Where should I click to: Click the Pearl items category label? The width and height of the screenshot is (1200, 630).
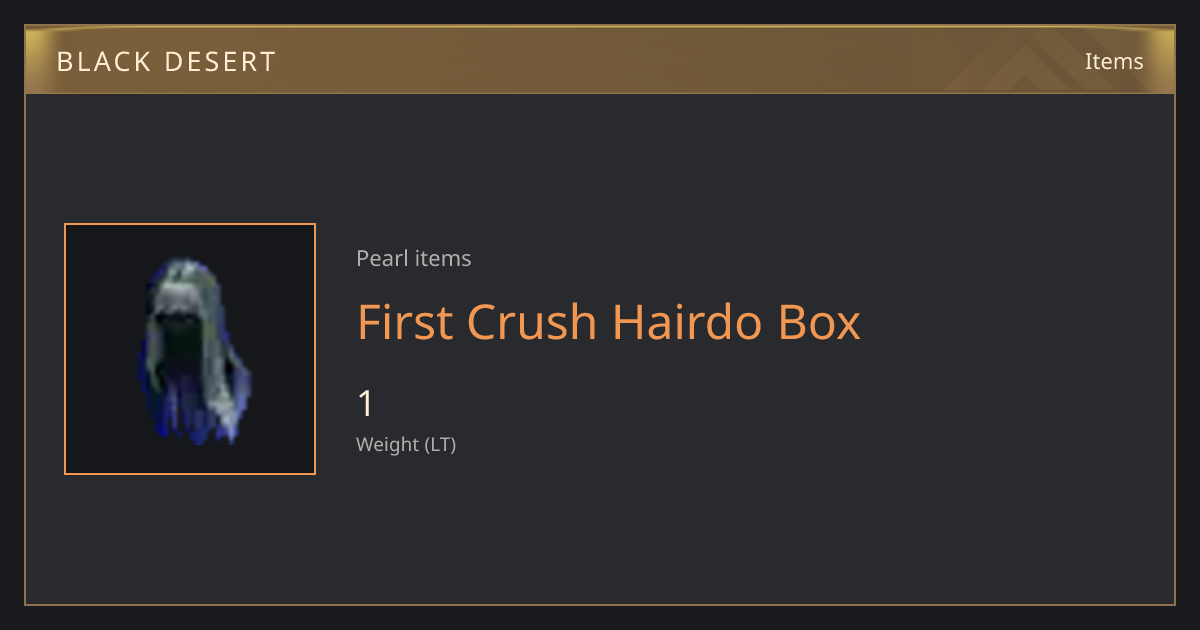tap(414, 259)
